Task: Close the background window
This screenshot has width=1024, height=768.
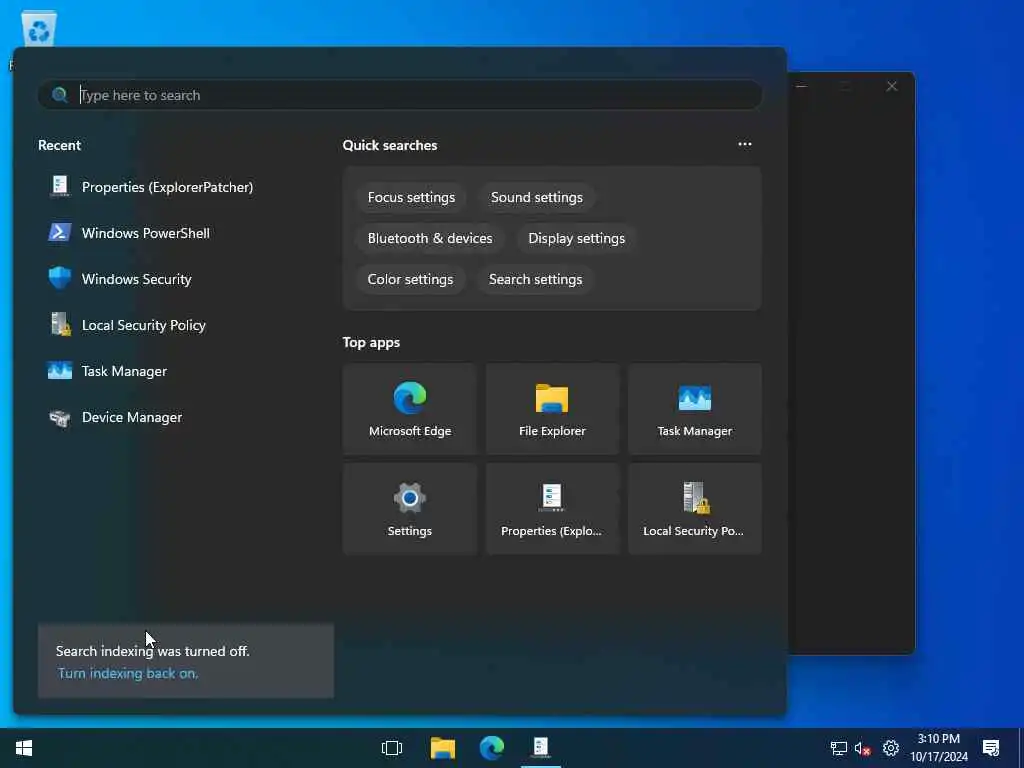Action: tap(891, 86)
